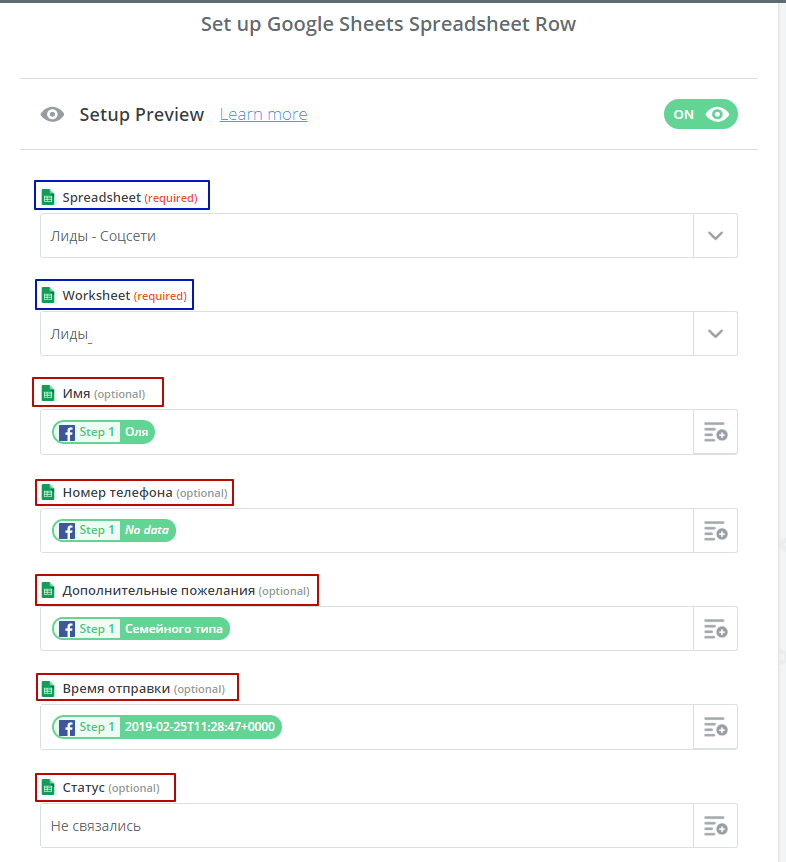Click the Step 1 No data pill
Viewport: 786px width, 862px height.
[114, 531]
